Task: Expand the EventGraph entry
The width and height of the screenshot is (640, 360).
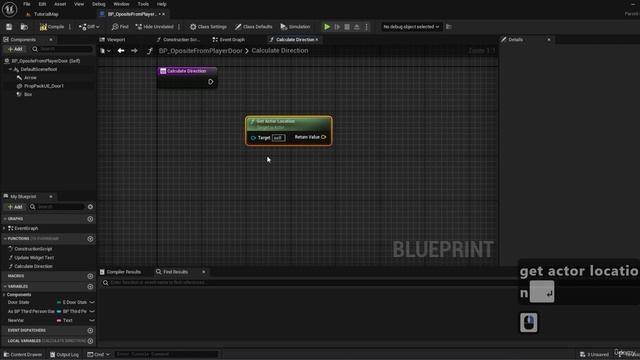Action: 4,229
